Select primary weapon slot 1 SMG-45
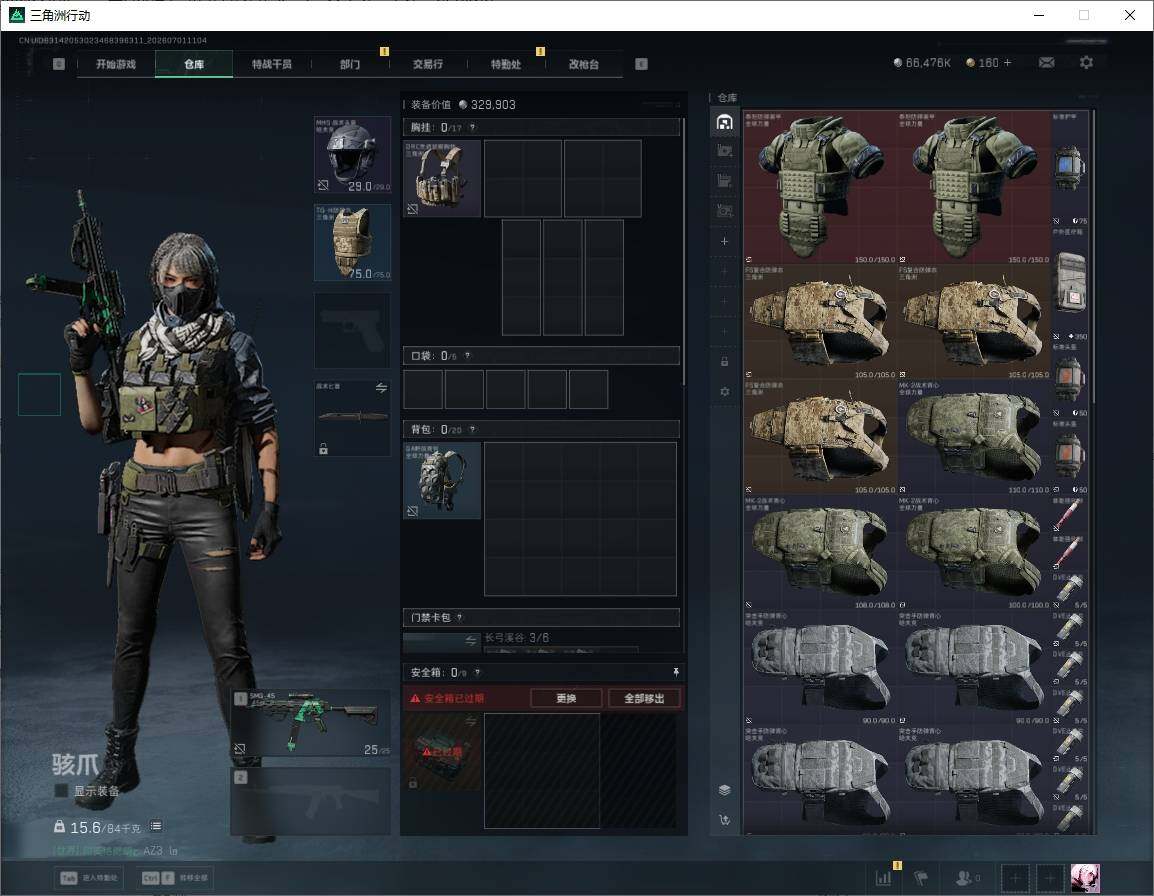The width and height of the screenshot is (1154, 896). point(311,722)
